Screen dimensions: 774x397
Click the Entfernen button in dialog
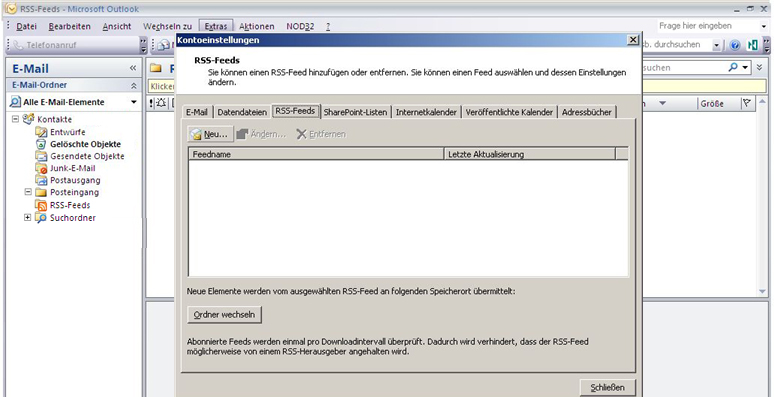321,134
